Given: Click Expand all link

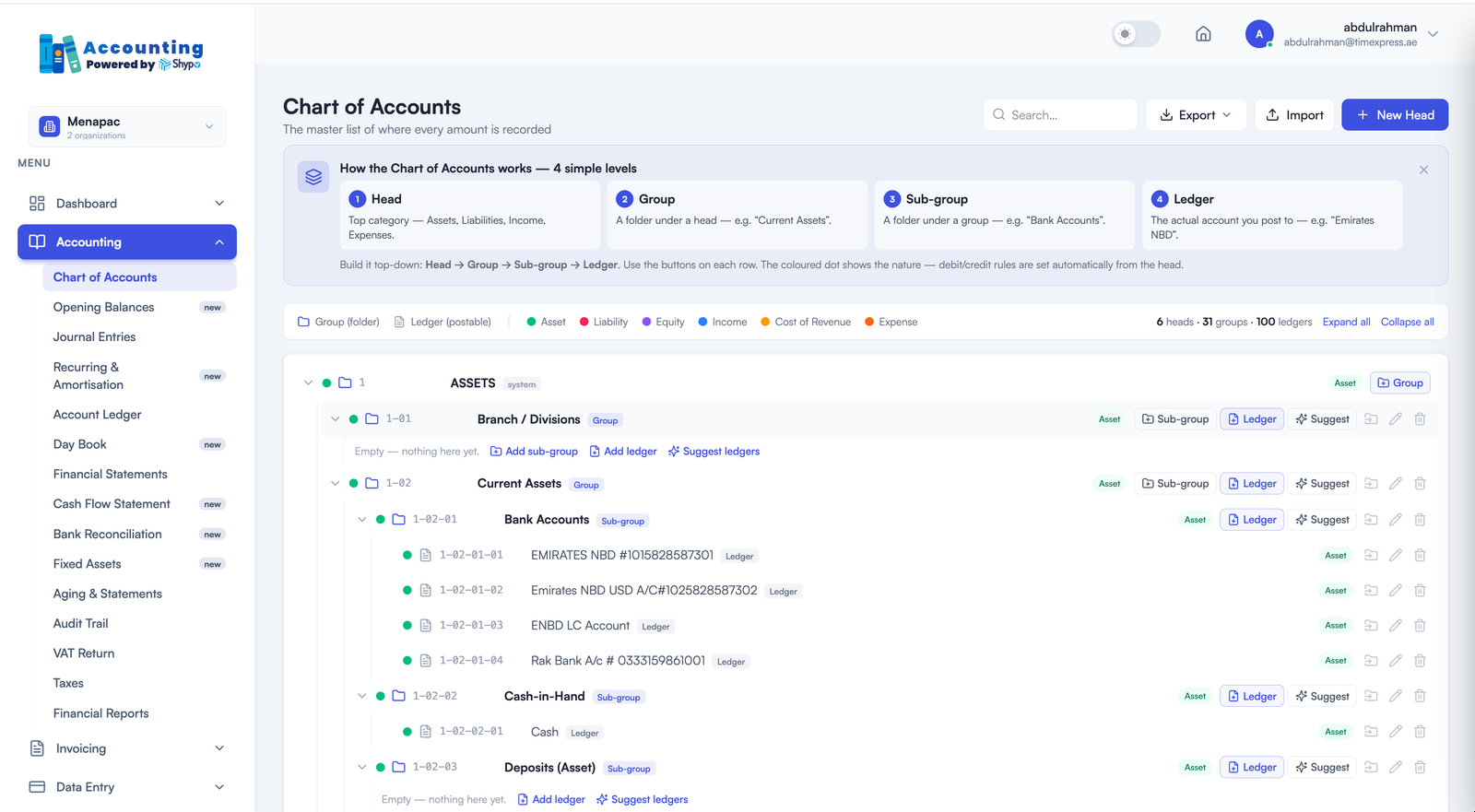Looking at the screenshot, I should (1346, 322).
